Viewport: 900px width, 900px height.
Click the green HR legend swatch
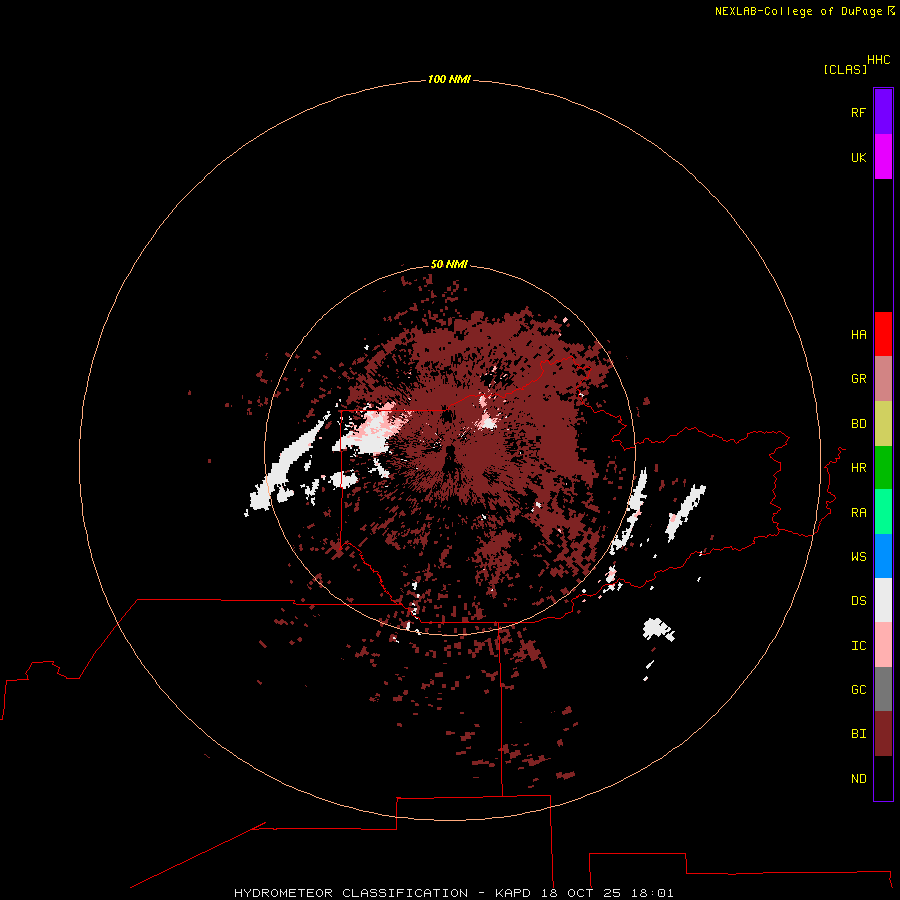pyautogui.click(x=883, y=468)
